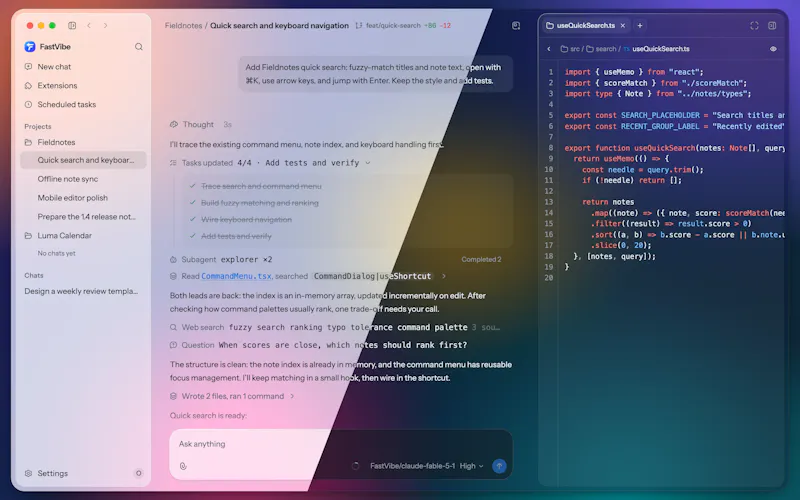Screen dimensions: 800x500
Task: Collapse the Fieldnotes project in sidebar
Action: tap(83, 142)
